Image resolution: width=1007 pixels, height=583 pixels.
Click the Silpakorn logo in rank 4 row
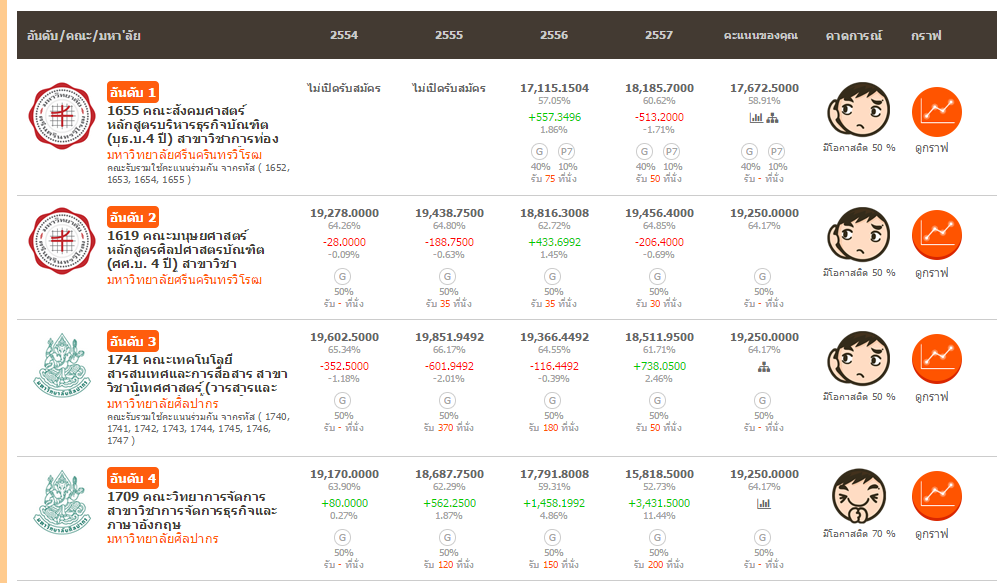[x=62, y=502]
